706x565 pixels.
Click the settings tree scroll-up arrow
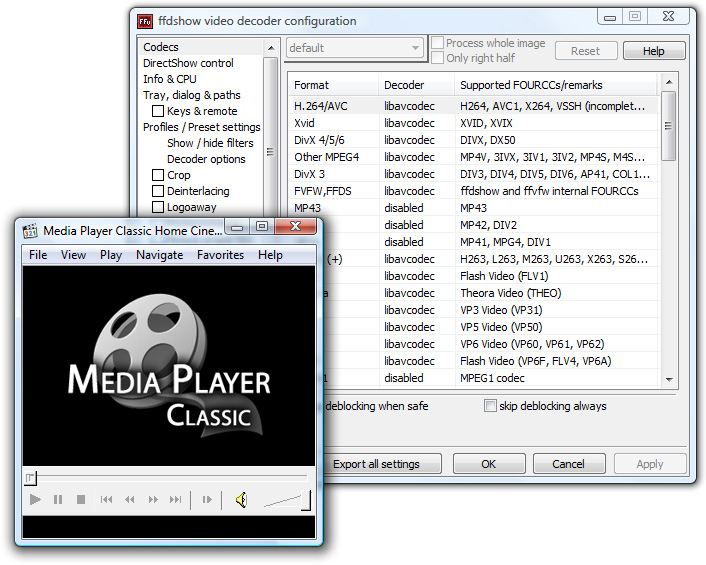(271, 48)
